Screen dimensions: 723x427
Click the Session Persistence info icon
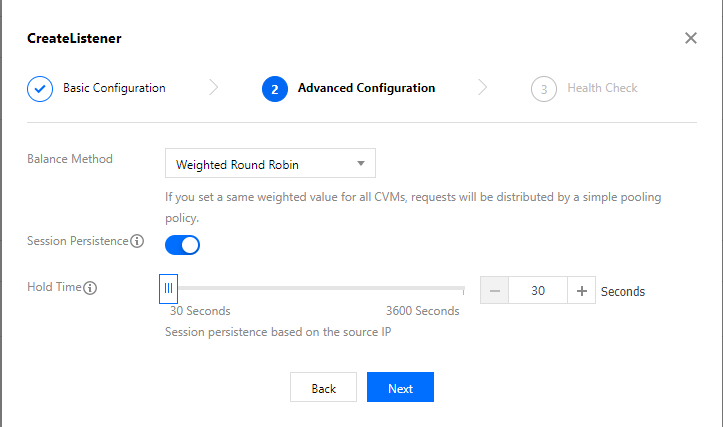pyautogui.click(x=138, y=241)
